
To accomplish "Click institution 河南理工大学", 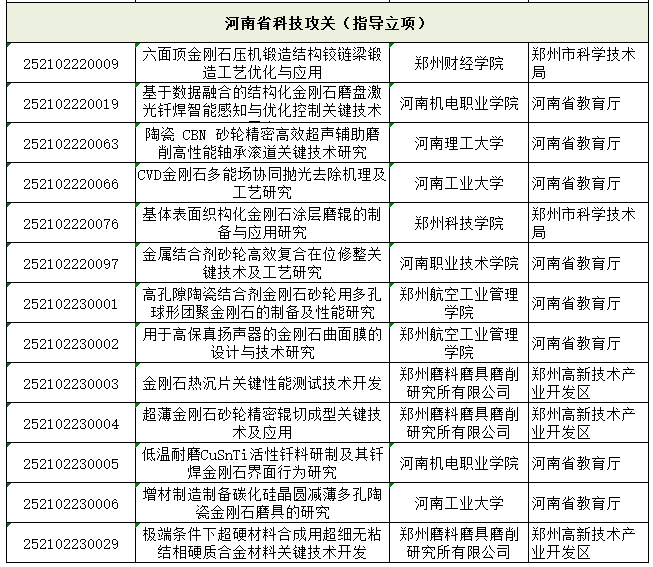I will coord(459,143).
